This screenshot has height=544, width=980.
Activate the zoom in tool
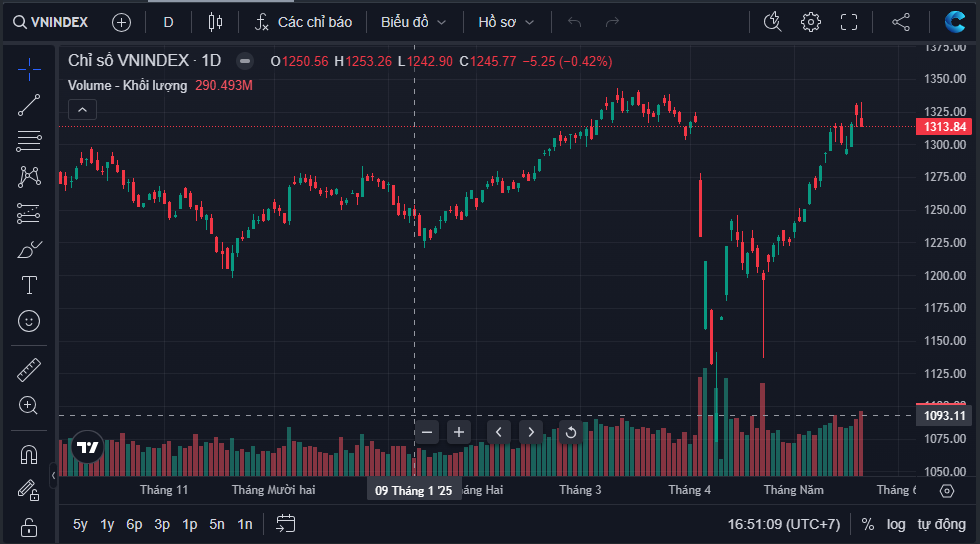coord(29,405)
